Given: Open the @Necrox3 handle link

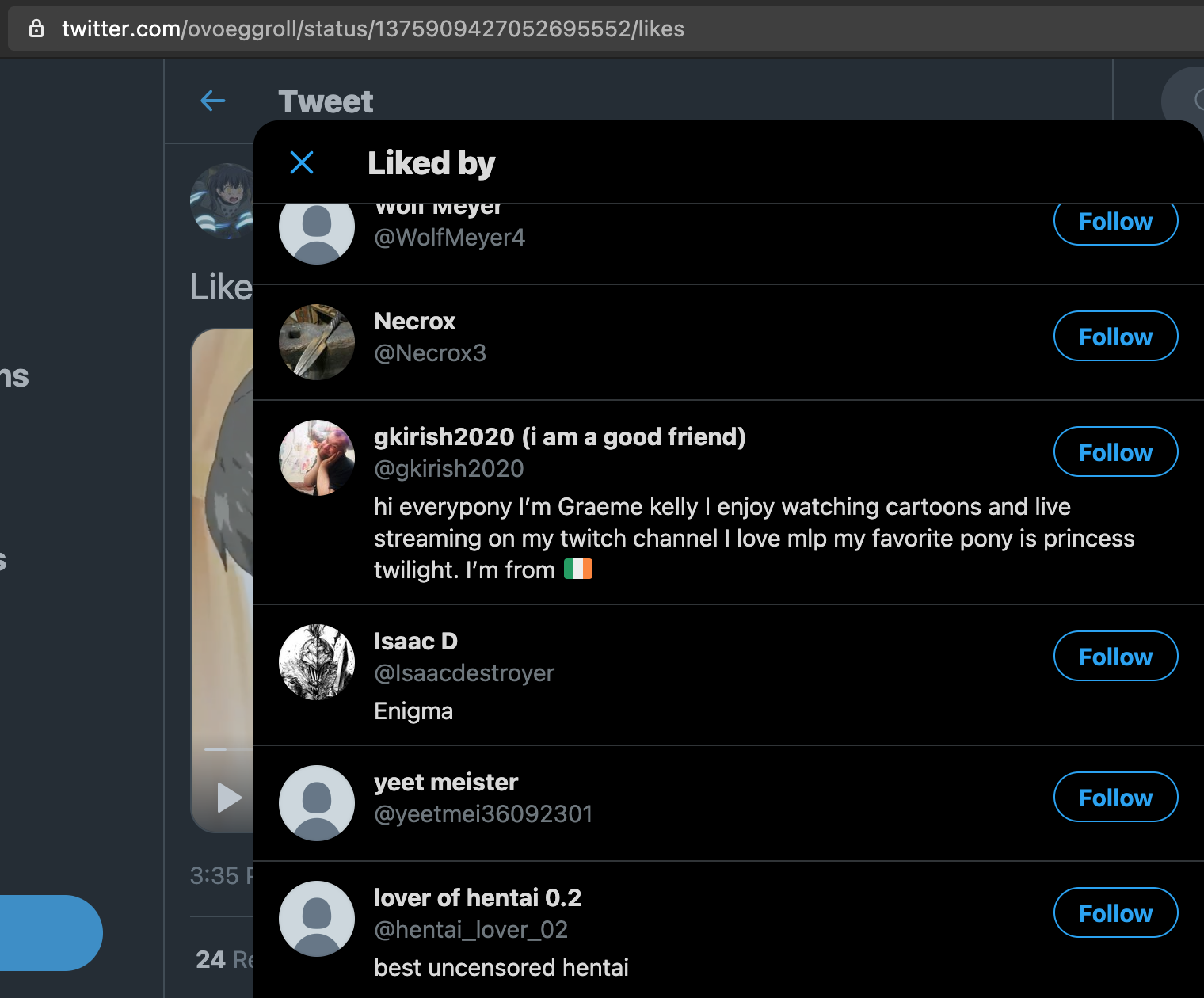Looking at the screenshot, I should click(x=430, y=352).
